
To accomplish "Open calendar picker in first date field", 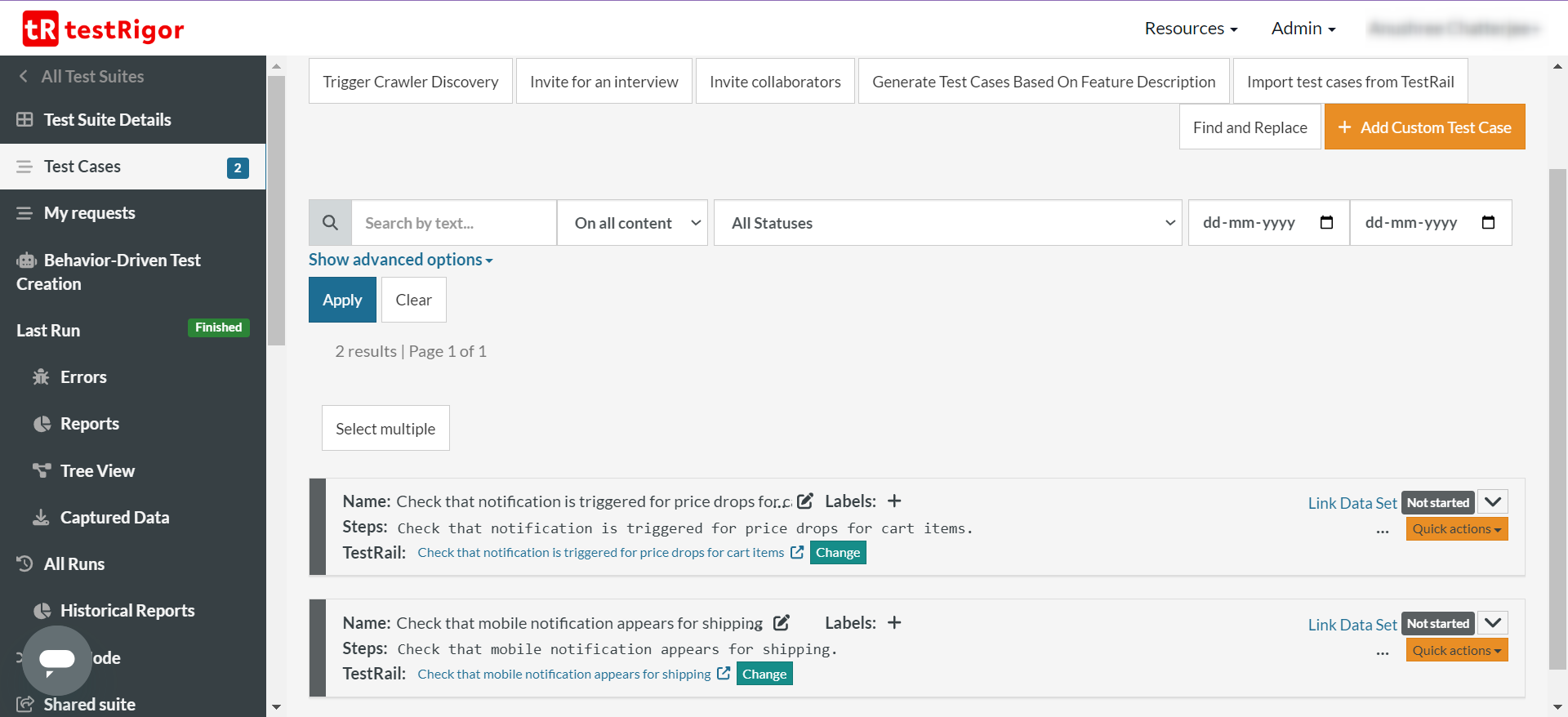I will 1326,222.
